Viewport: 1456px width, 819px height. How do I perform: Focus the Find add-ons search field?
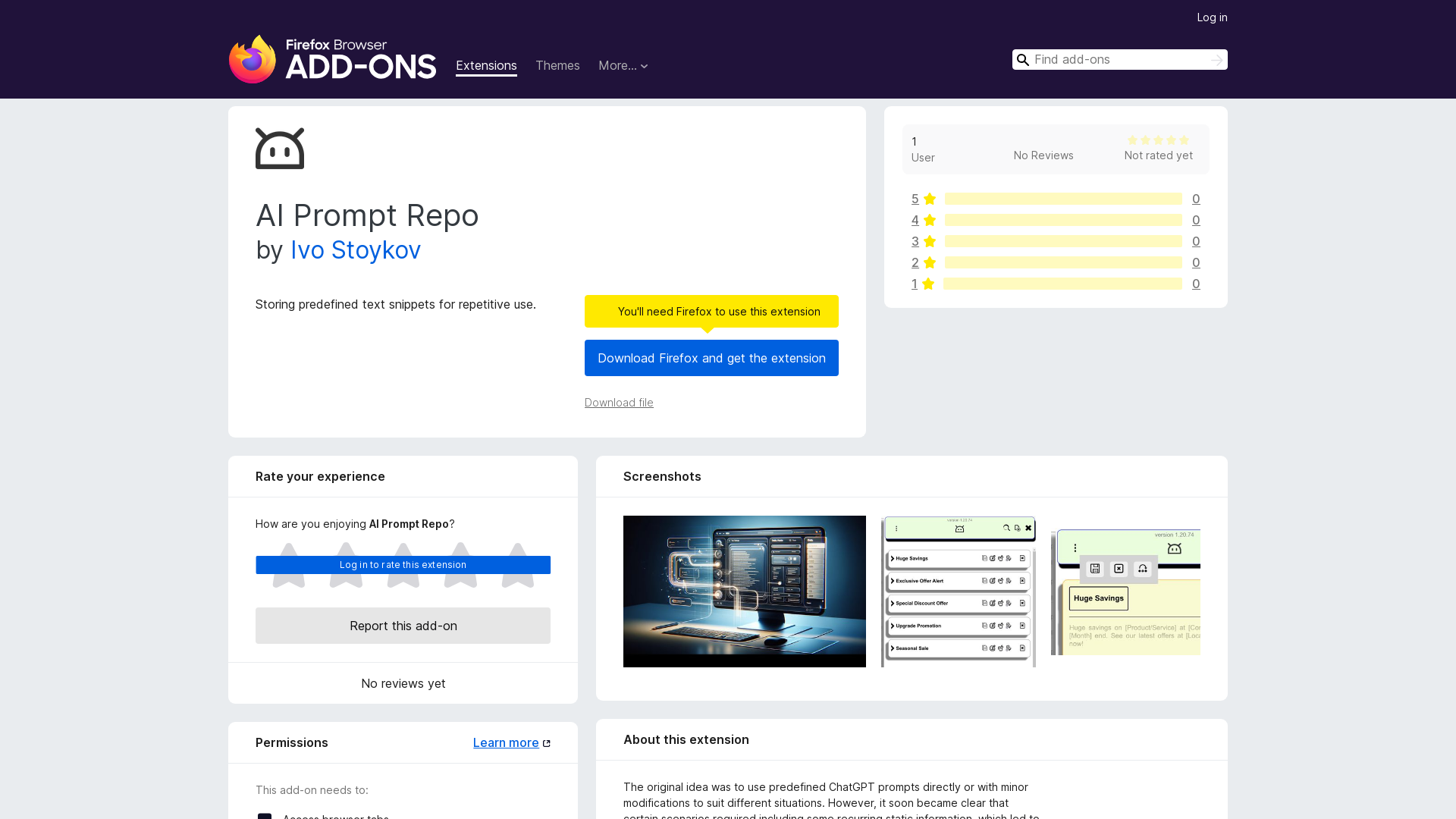[1120, 60]
